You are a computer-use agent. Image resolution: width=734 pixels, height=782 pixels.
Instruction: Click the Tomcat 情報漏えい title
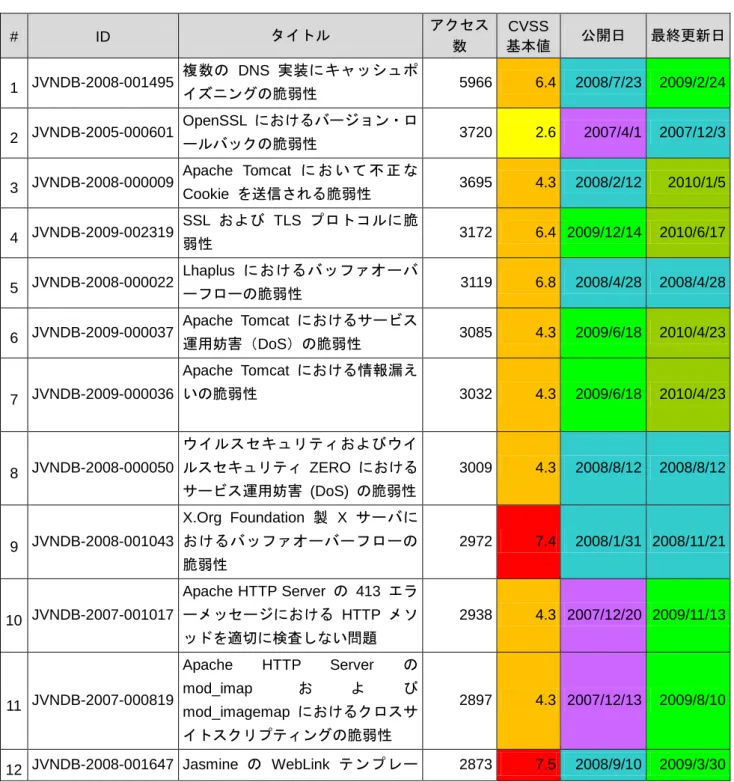tap(300, 394)
